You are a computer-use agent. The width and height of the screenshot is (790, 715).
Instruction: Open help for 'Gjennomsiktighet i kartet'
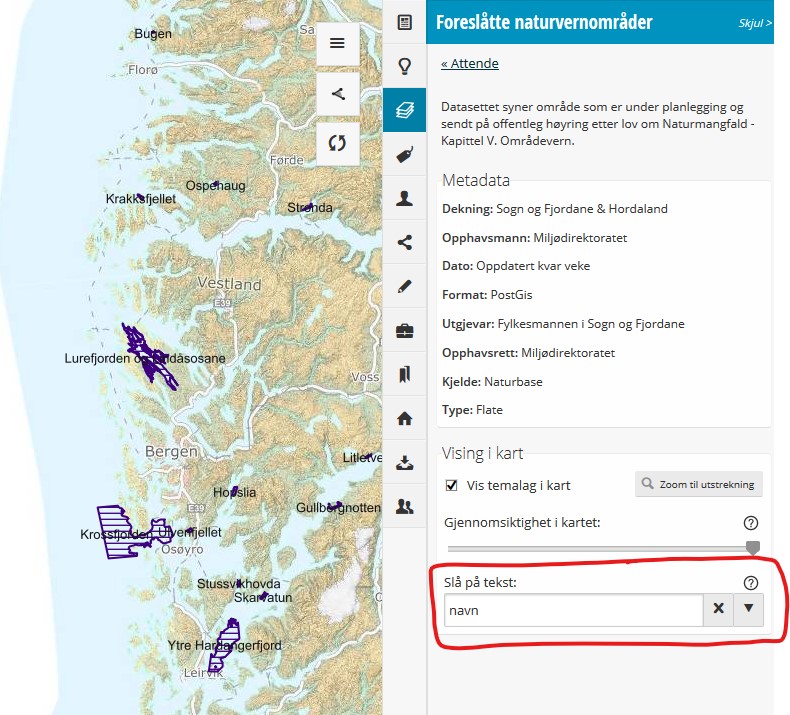751,523
